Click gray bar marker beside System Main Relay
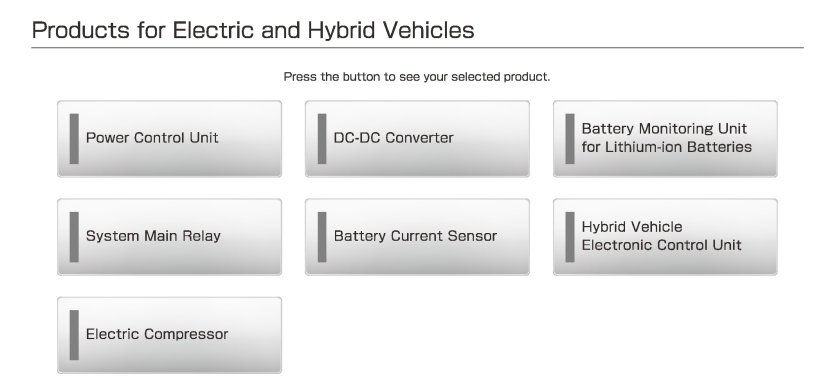The image size is (835, 379). (74, 237)
